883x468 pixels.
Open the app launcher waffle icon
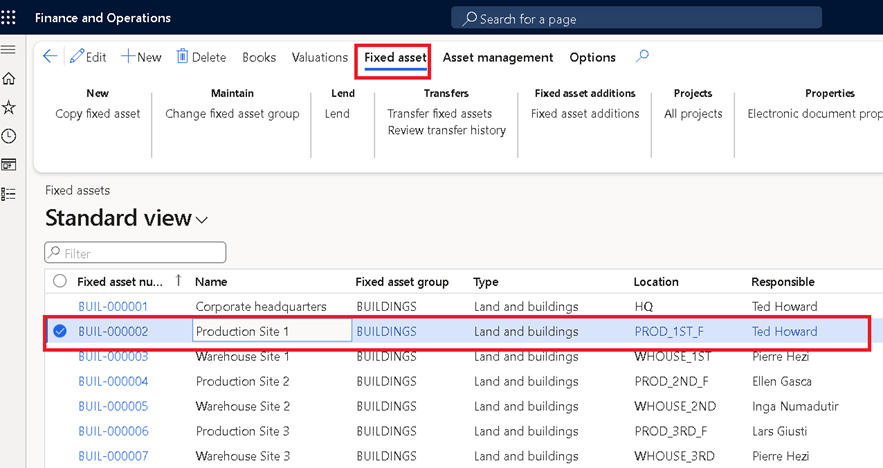[x=9, y=17]
